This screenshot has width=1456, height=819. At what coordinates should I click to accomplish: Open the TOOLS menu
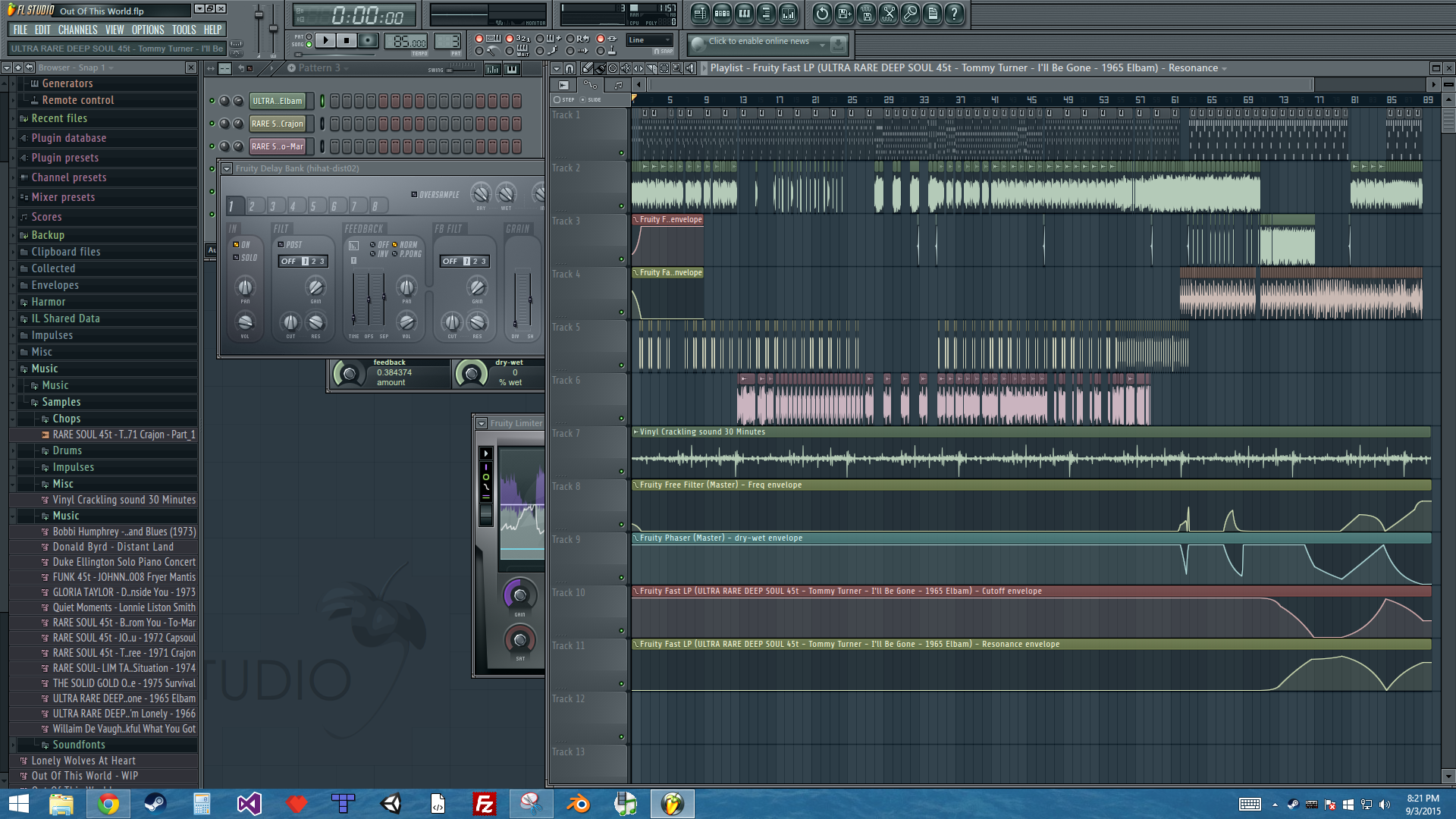click(184, 30)
